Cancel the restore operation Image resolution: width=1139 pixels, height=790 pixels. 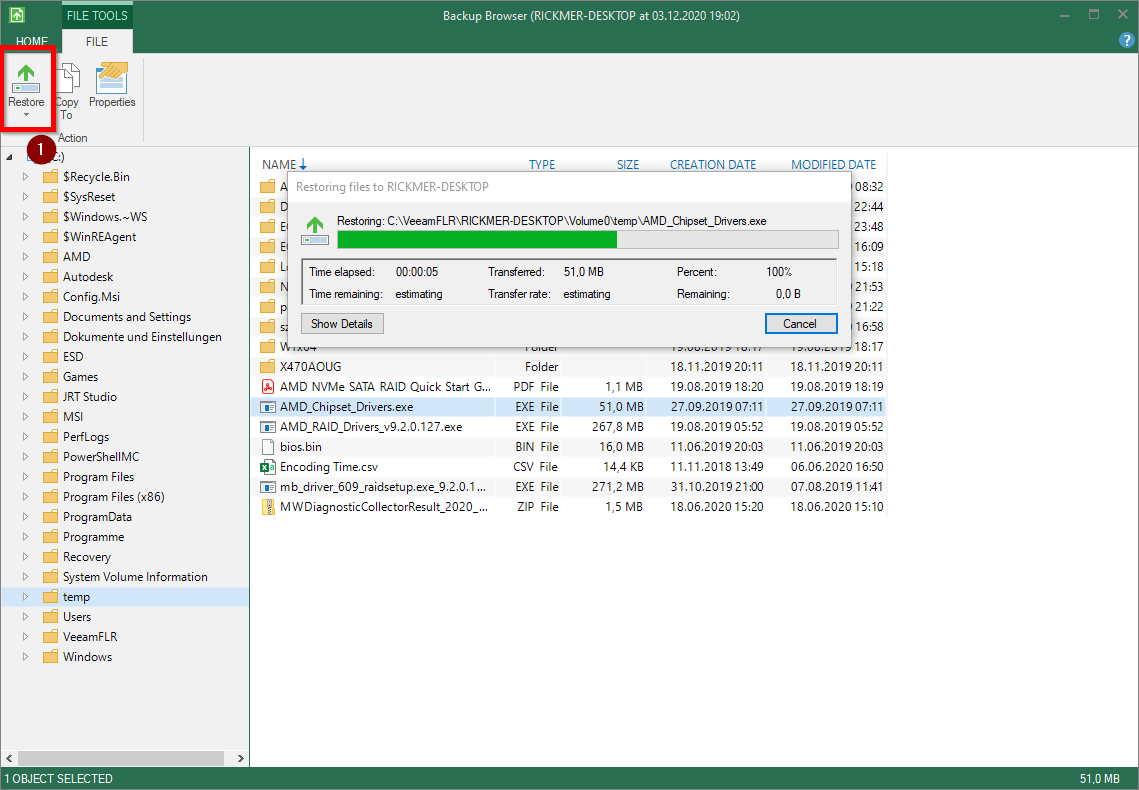[x=800, y=324]
